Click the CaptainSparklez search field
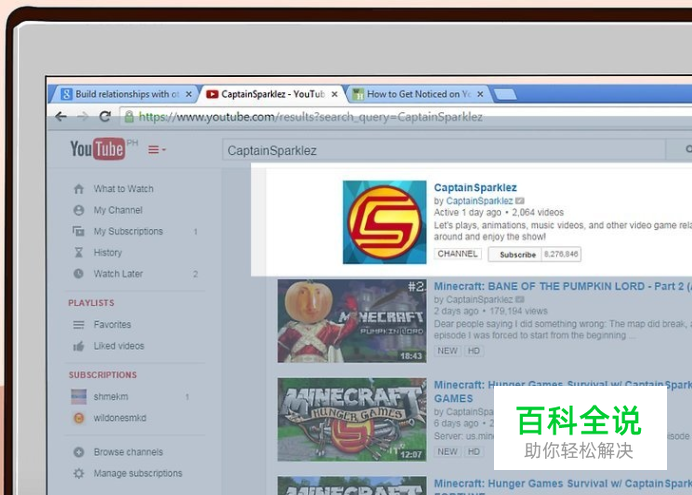The image size is (692, 495). pyautogui.click(x=443, y=150)
